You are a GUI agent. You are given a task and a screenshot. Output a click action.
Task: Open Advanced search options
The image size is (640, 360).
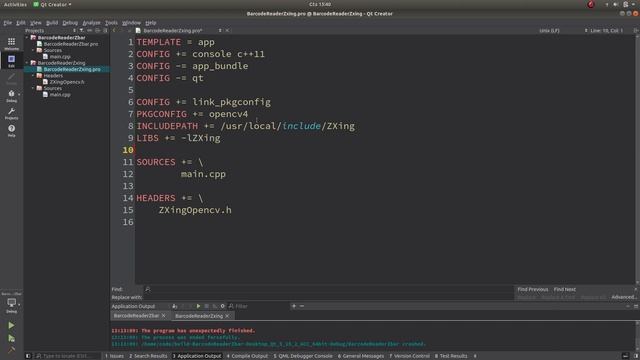point(624,297)
